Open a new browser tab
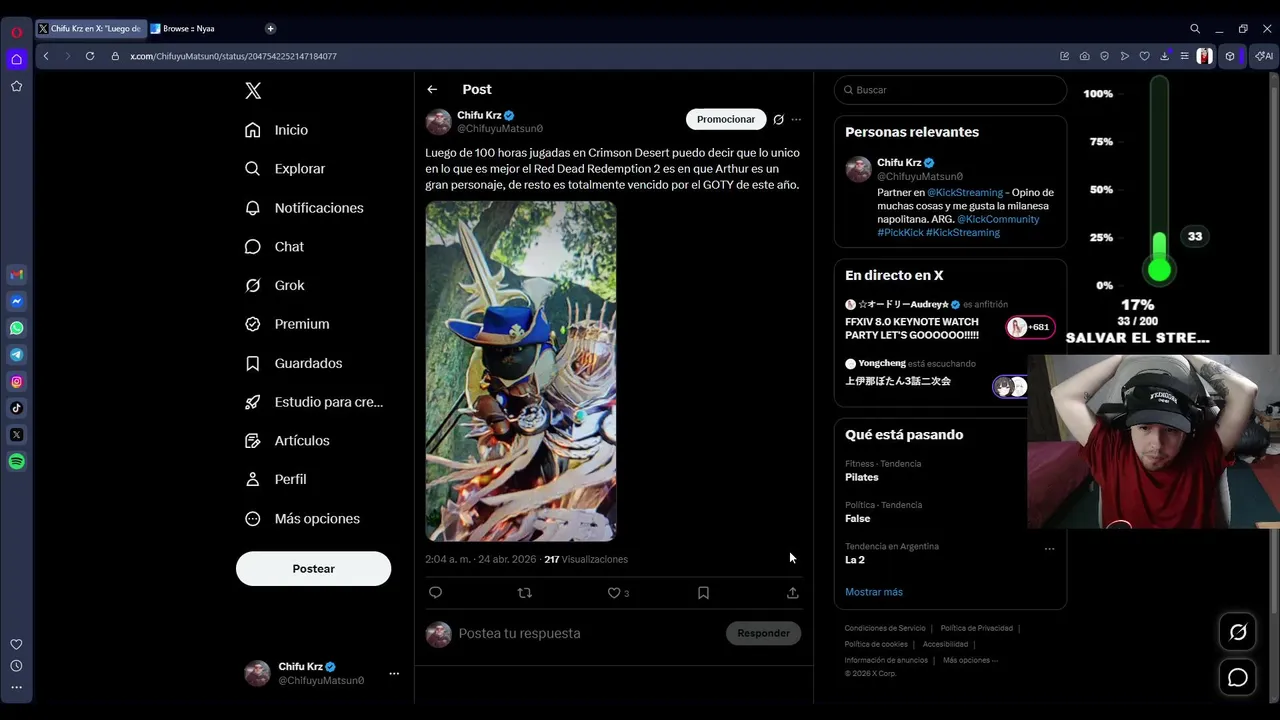 click(270, 29)
